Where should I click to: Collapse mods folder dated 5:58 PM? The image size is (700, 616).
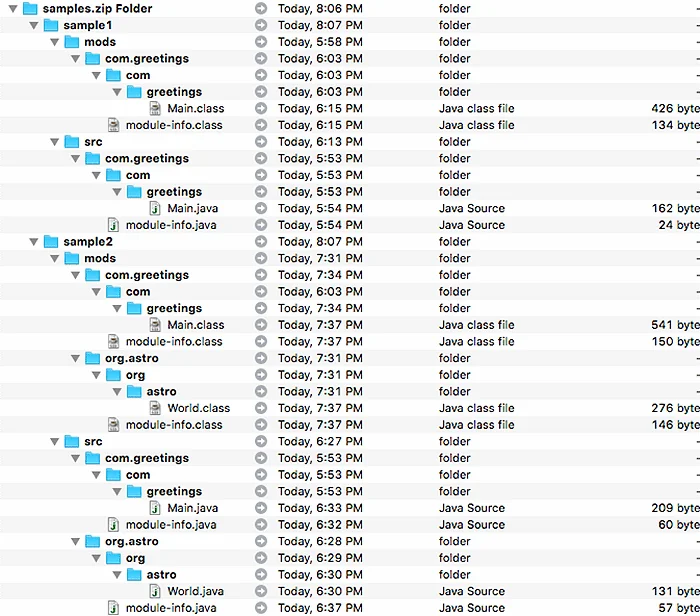(x=55, y=42)
